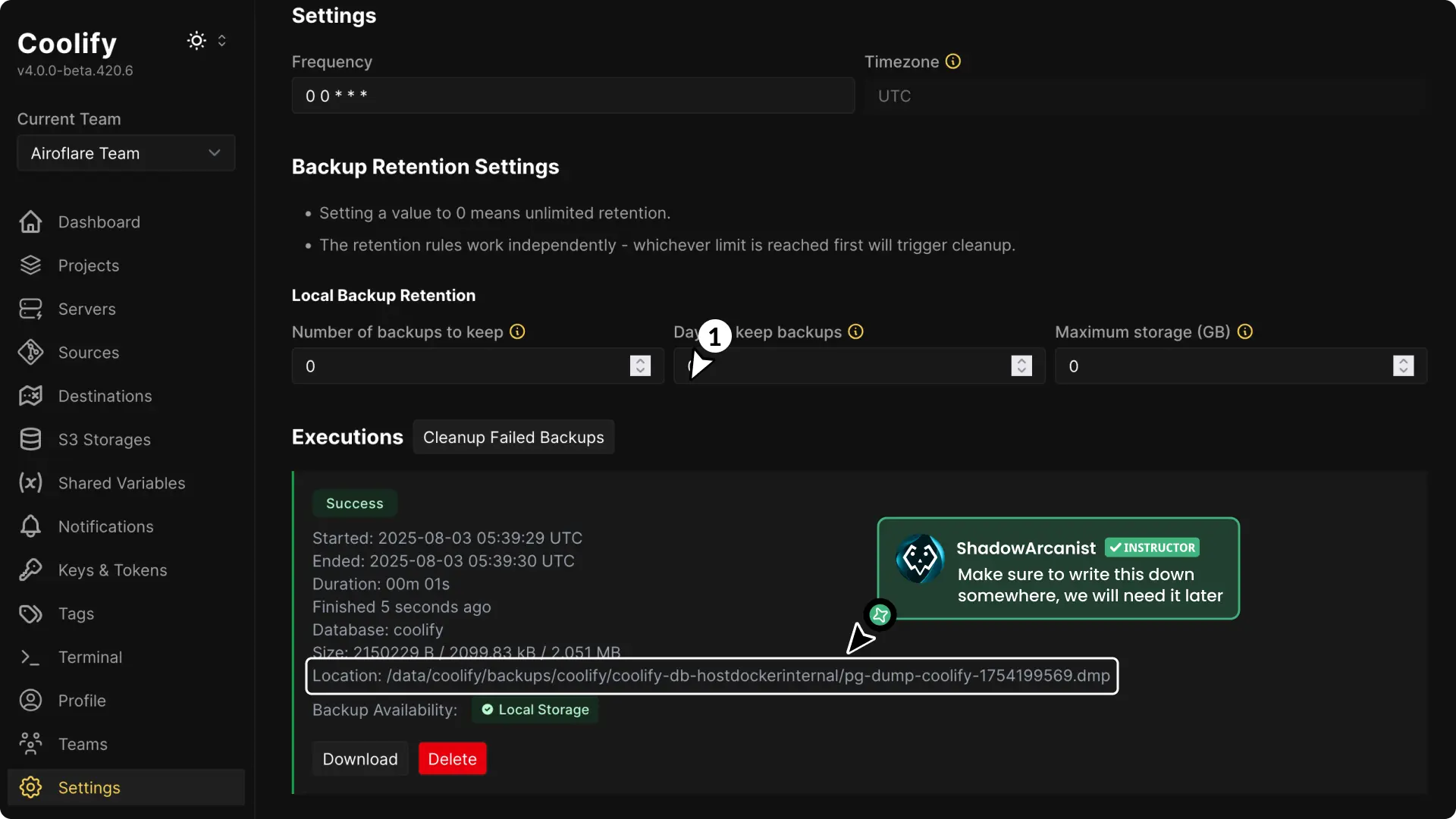Viewport: 1456px width, 819px height.
Task: Download the coolify database backup
Action: click(360, 758)
